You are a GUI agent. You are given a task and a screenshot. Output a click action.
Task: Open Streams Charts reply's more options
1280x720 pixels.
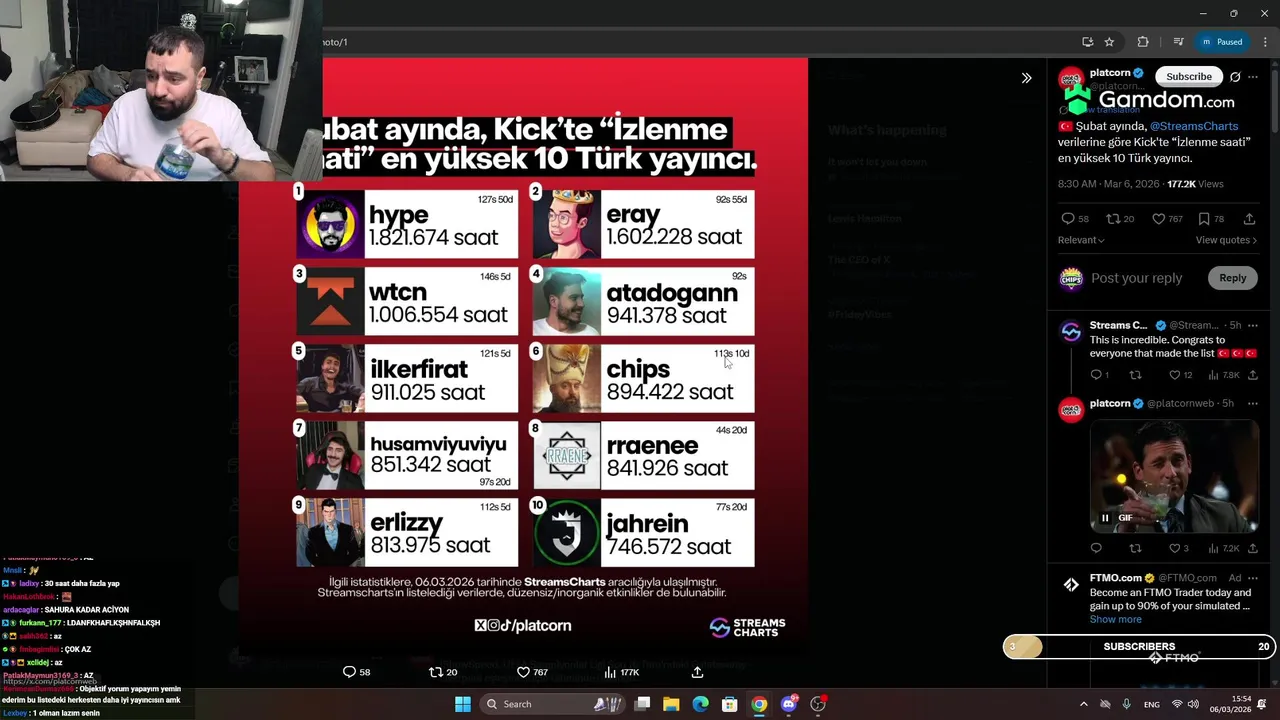point(1252,325)
